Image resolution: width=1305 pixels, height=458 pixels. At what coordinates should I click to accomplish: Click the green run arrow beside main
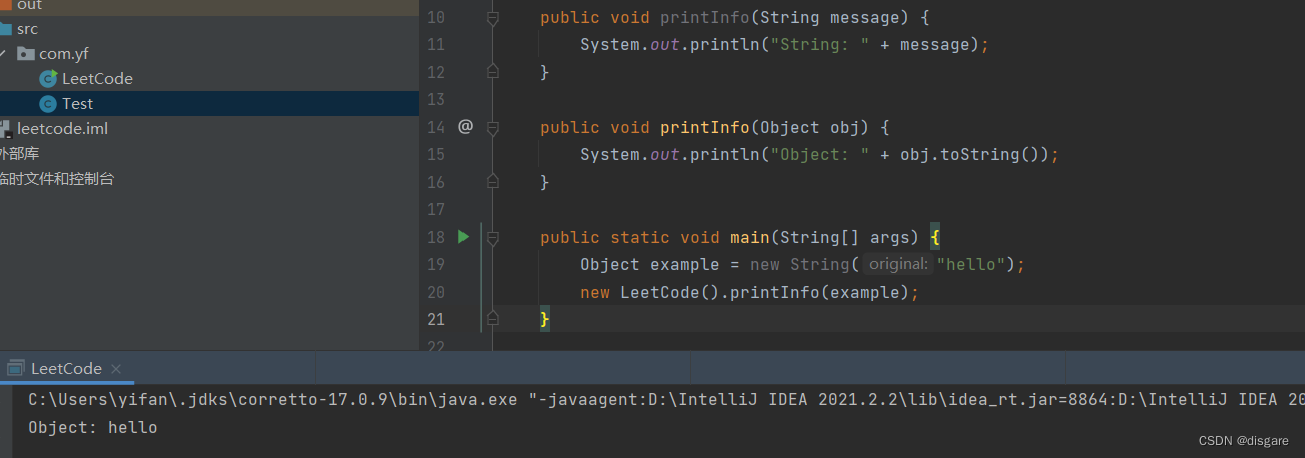point(463,237)
